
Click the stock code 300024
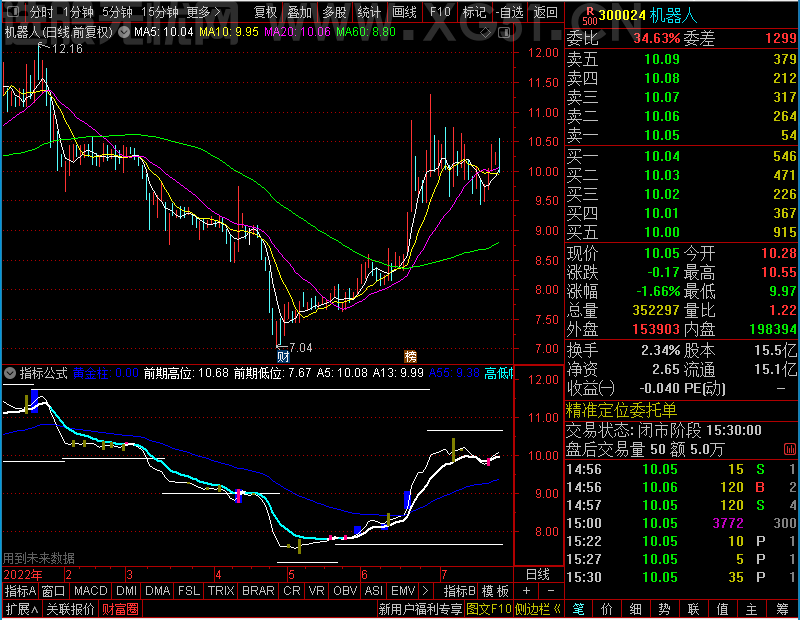pyautogui.click(x=622, y=15)
